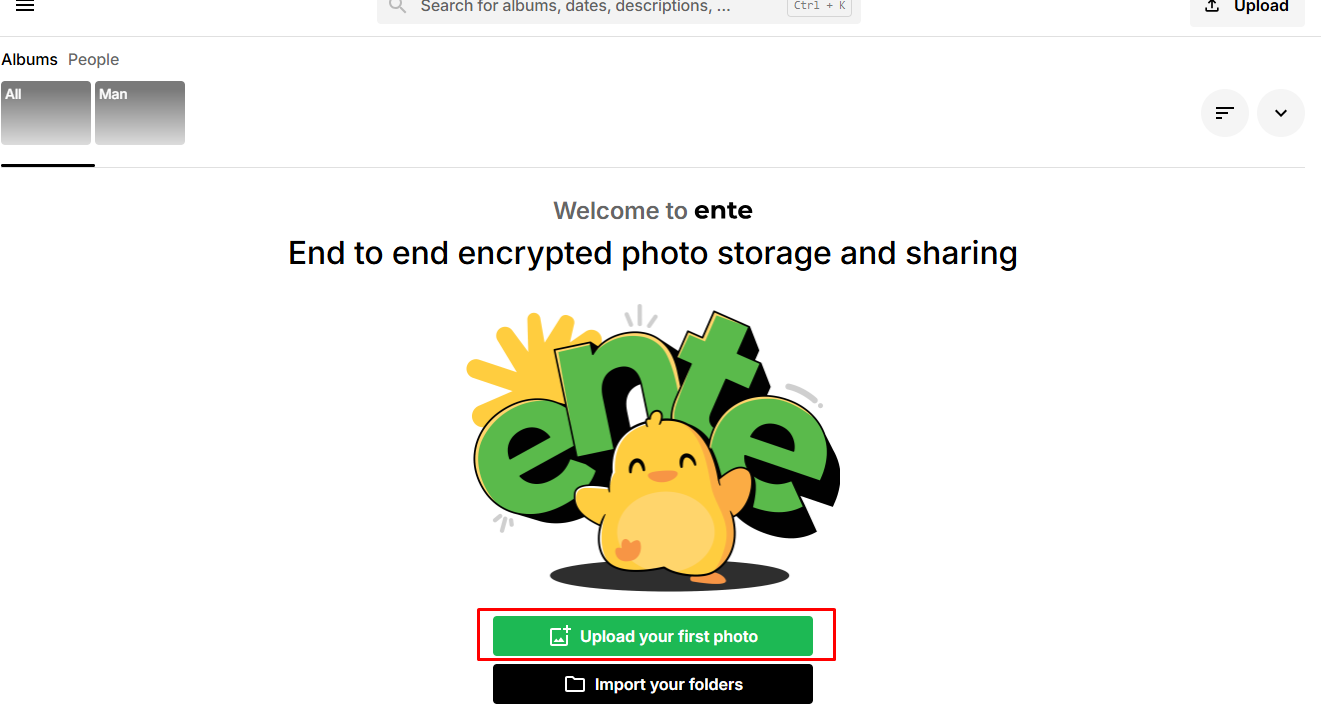This screenshot has width=1321, height=722.
Task: Select the All album thumbnail
Action: tap(46, 113)
